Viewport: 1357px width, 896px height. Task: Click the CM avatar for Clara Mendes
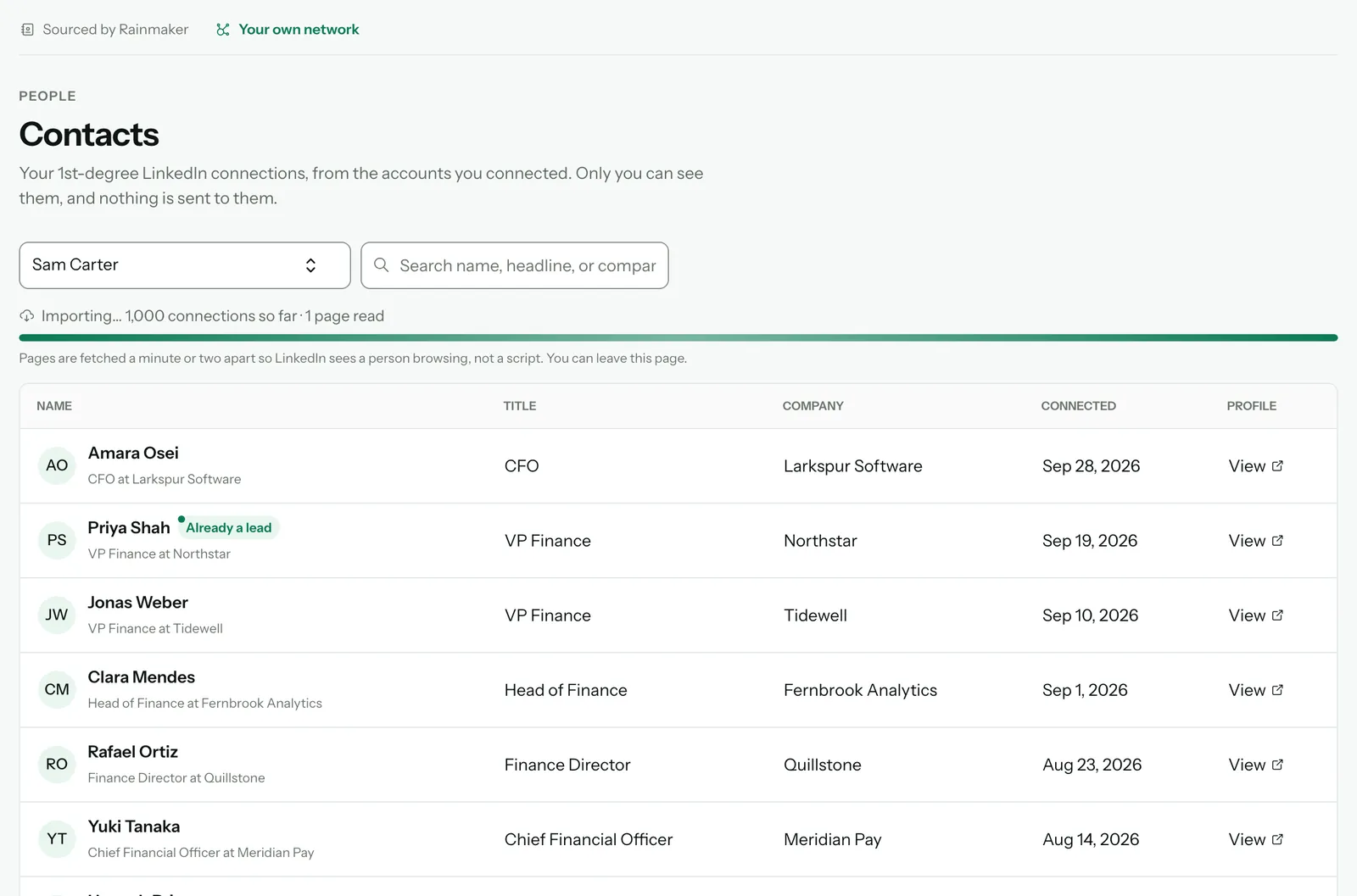(x=57, y=689)
